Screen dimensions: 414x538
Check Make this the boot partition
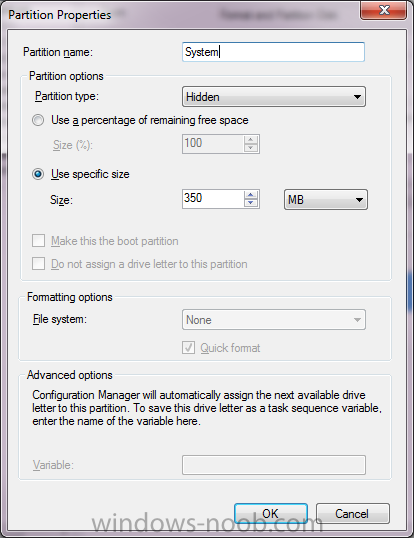(38, 241)
